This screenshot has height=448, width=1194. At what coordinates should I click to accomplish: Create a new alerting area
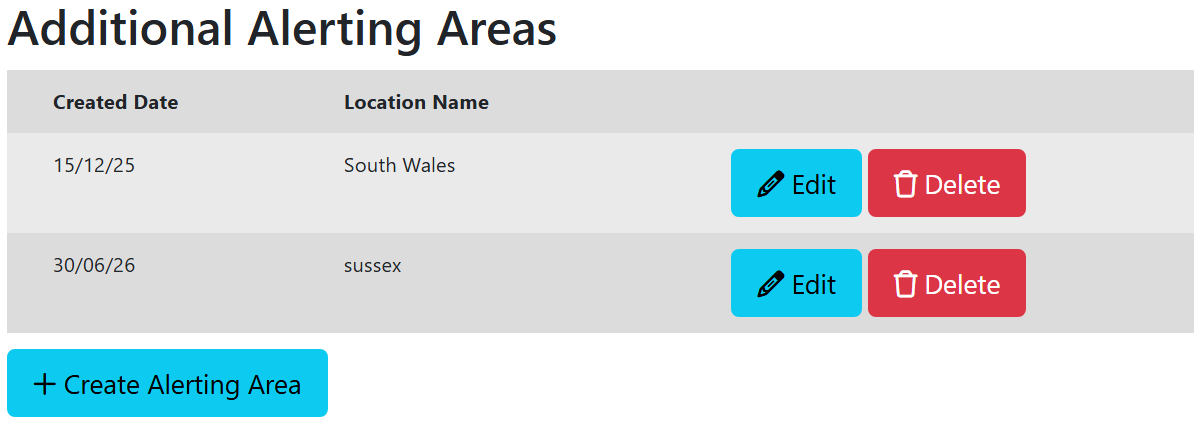[168, 383]
